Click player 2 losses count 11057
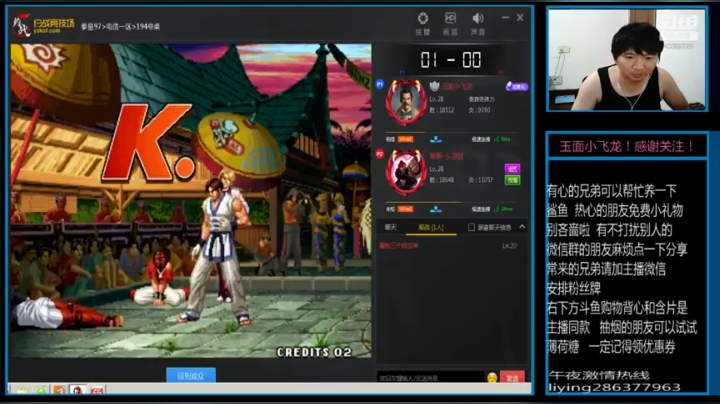This screenshot has width=720, height=404. (x=481, y=180)
